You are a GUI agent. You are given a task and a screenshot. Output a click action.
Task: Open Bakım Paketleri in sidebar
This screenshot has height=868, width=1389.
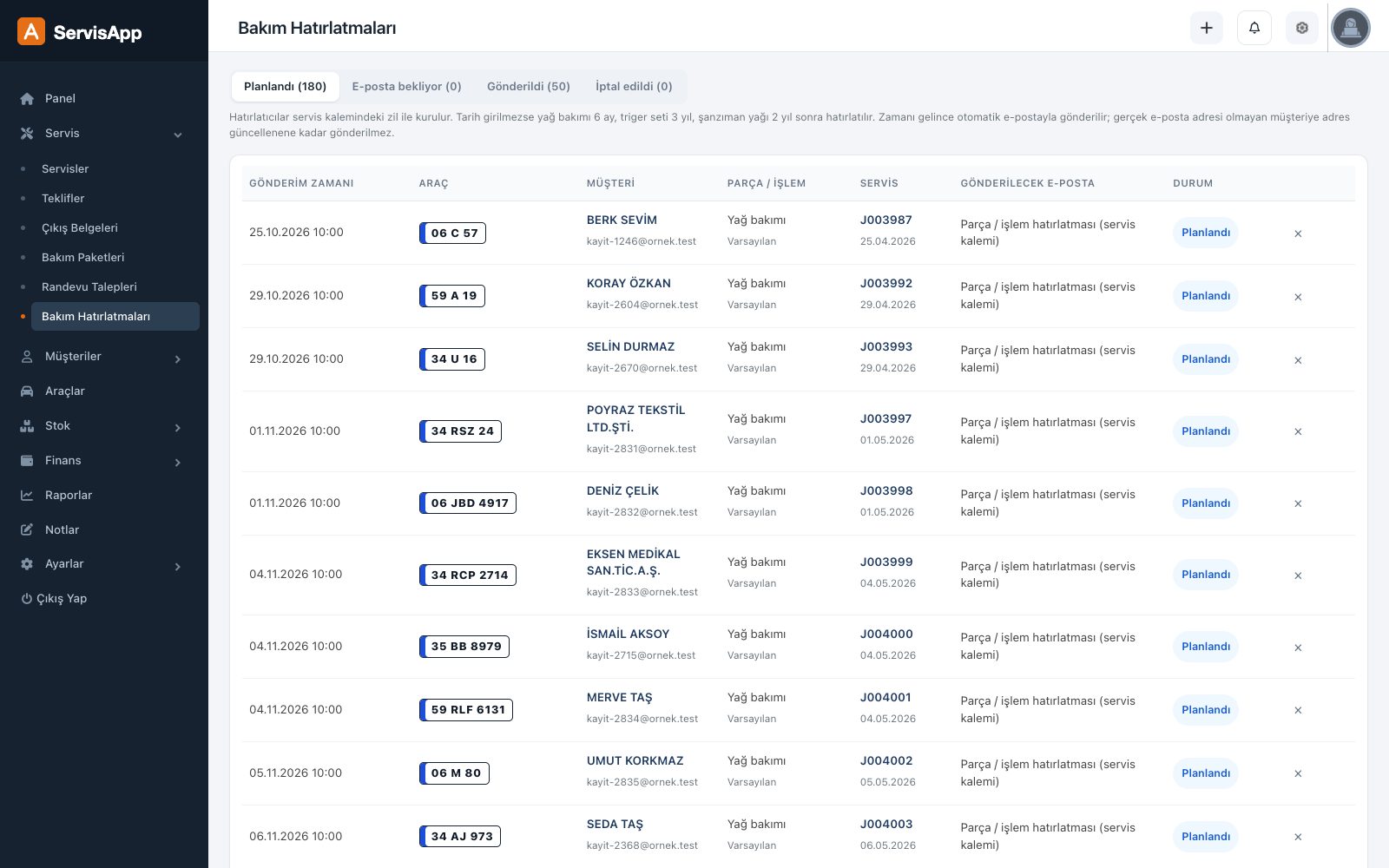(x=83, y=257)
